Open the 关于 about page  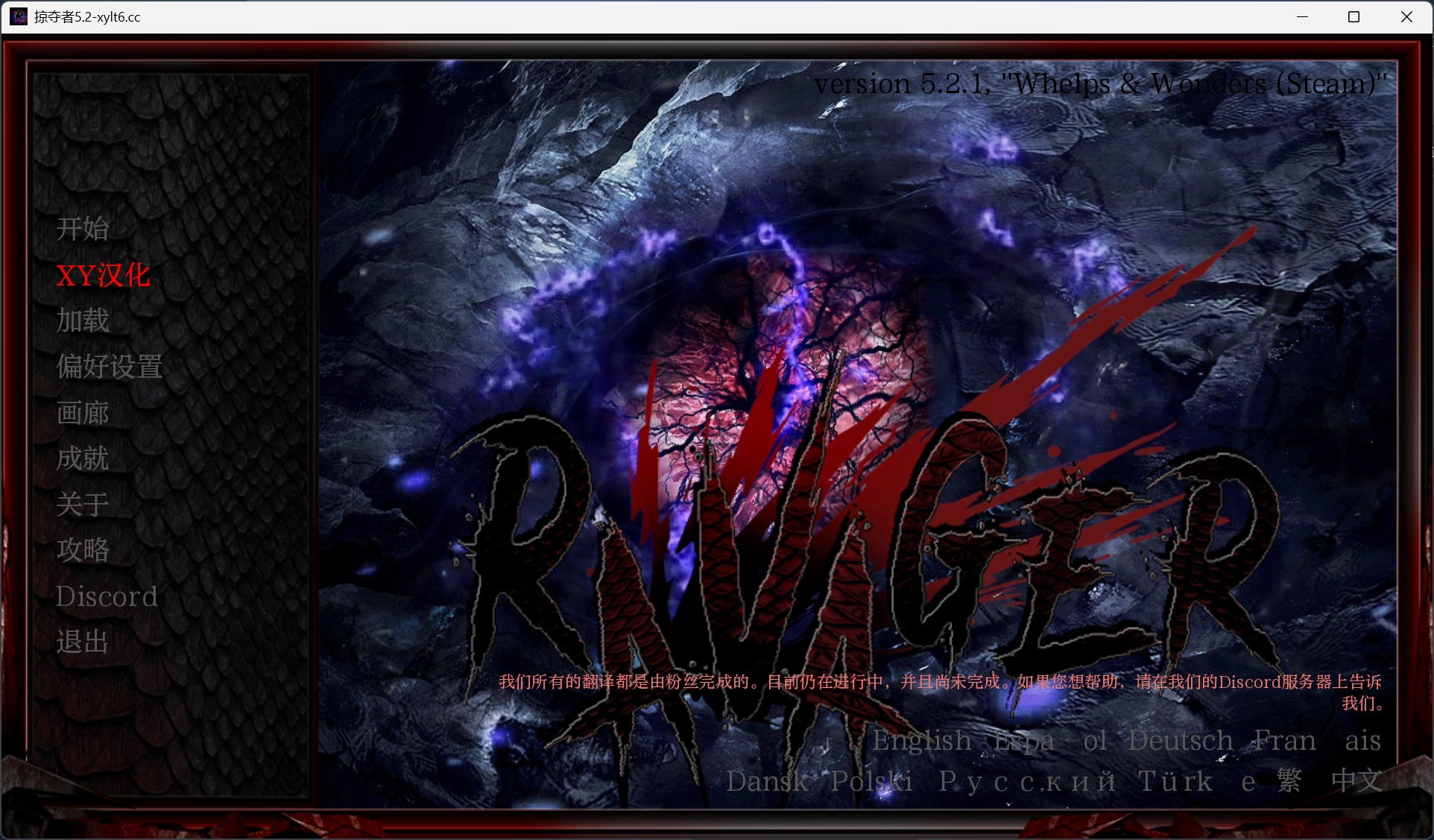[x=83, y=505]
